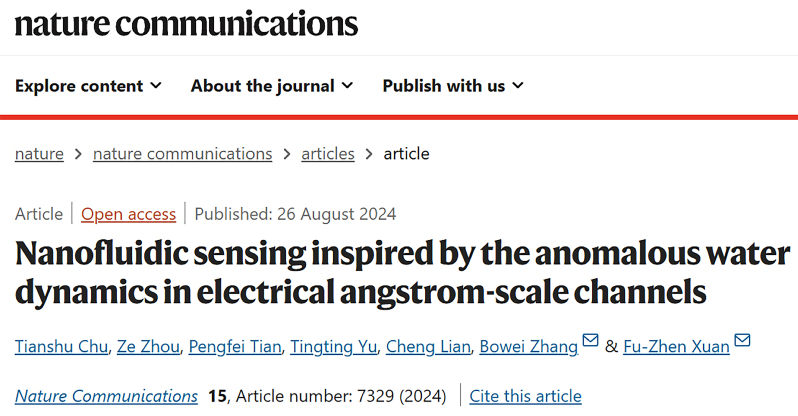View author Tingting Yu's details

click(x=332, y=347)
